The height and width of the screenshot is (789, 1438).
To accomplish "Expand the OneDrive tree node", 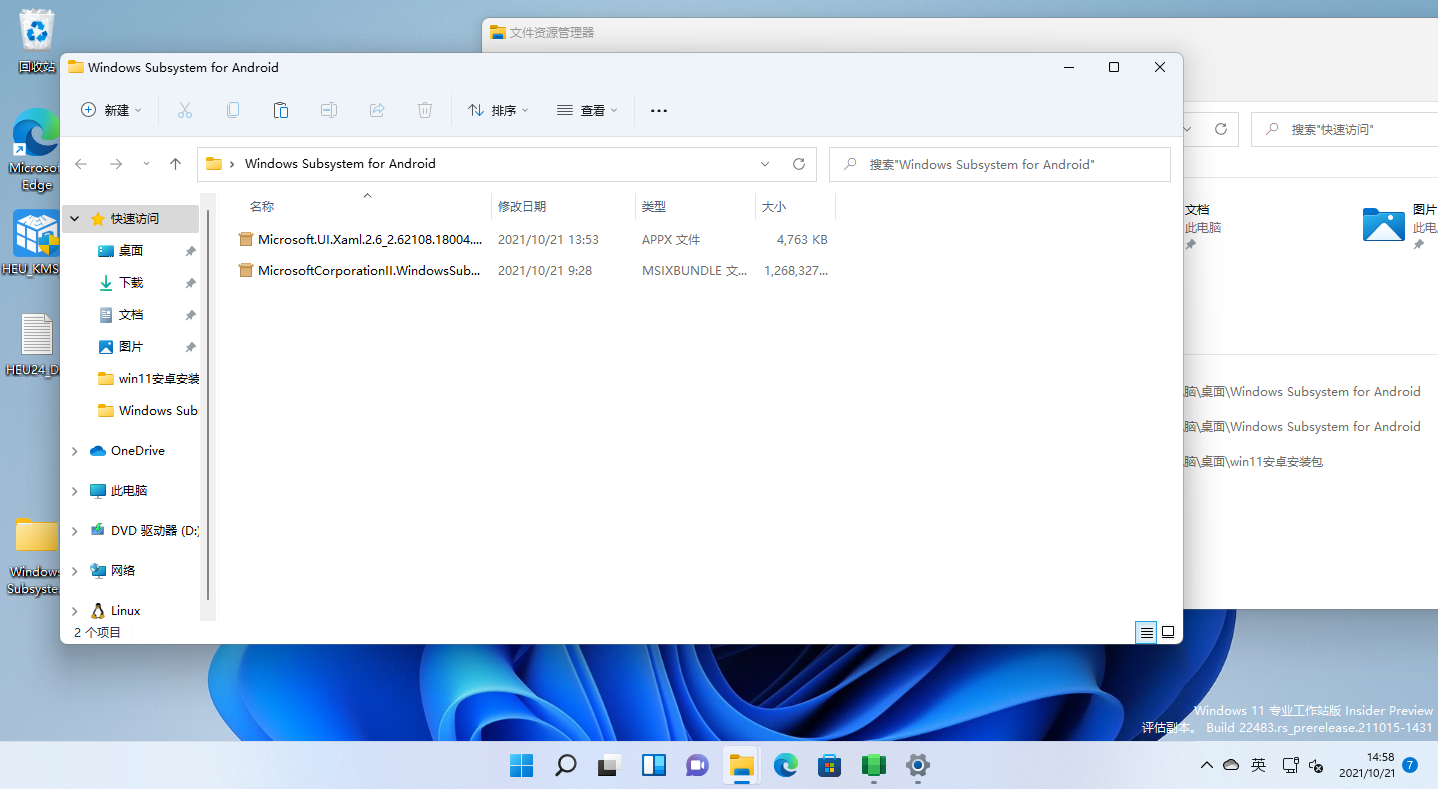I will click(75, 451).
